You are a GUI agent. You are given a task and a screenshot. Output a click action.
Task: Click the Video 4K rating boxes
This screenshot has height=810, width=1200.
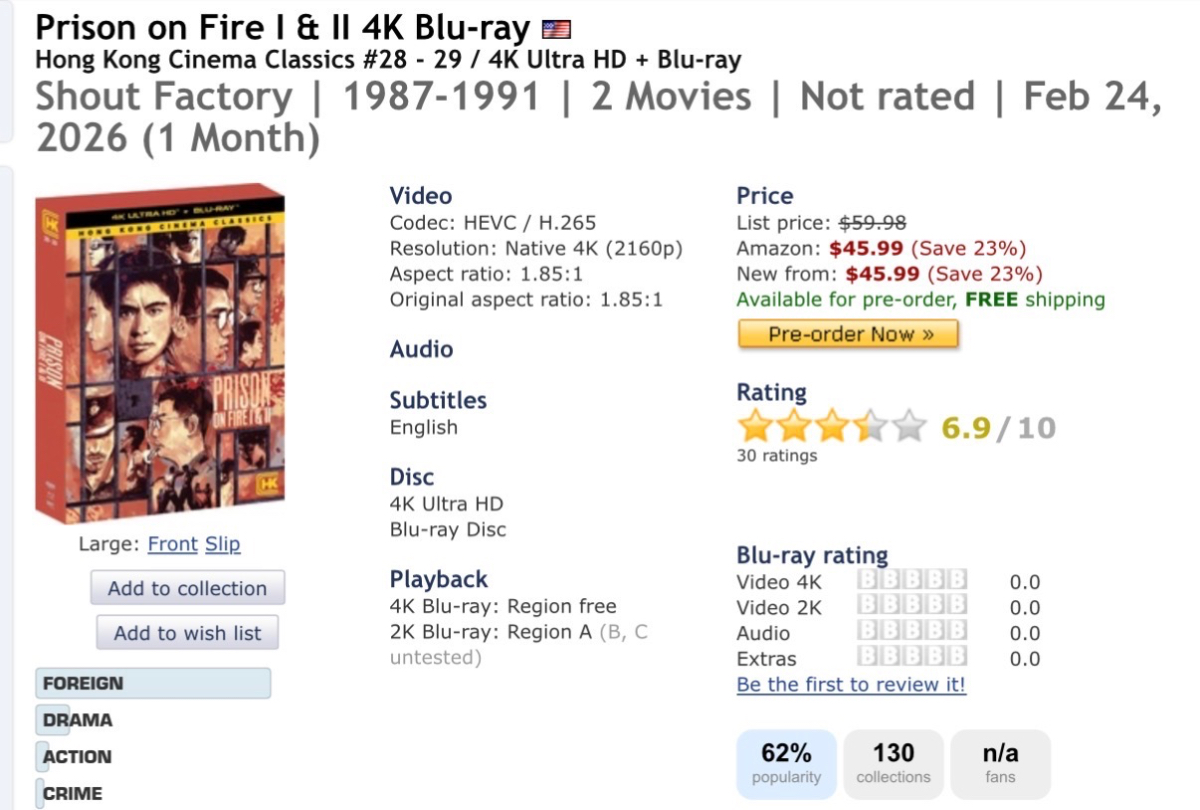click(911, 582)
